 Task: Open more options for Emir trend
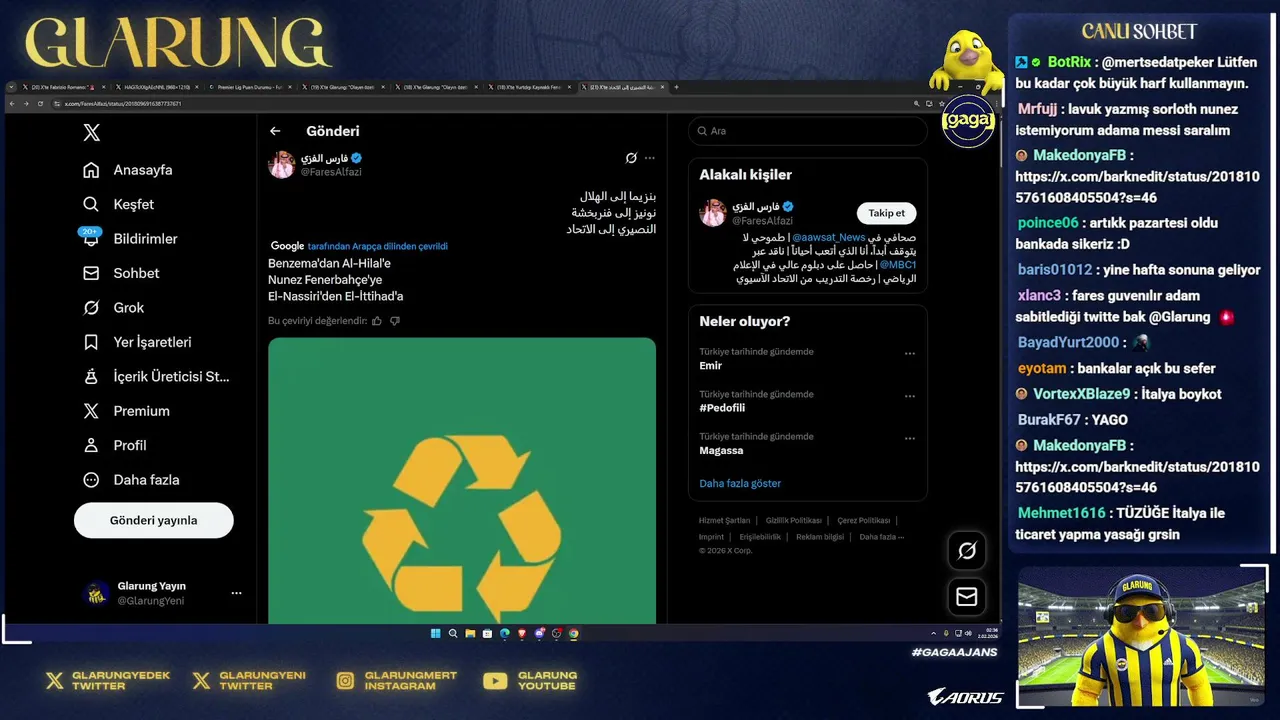pyautogui.click(x=910, y=353)
